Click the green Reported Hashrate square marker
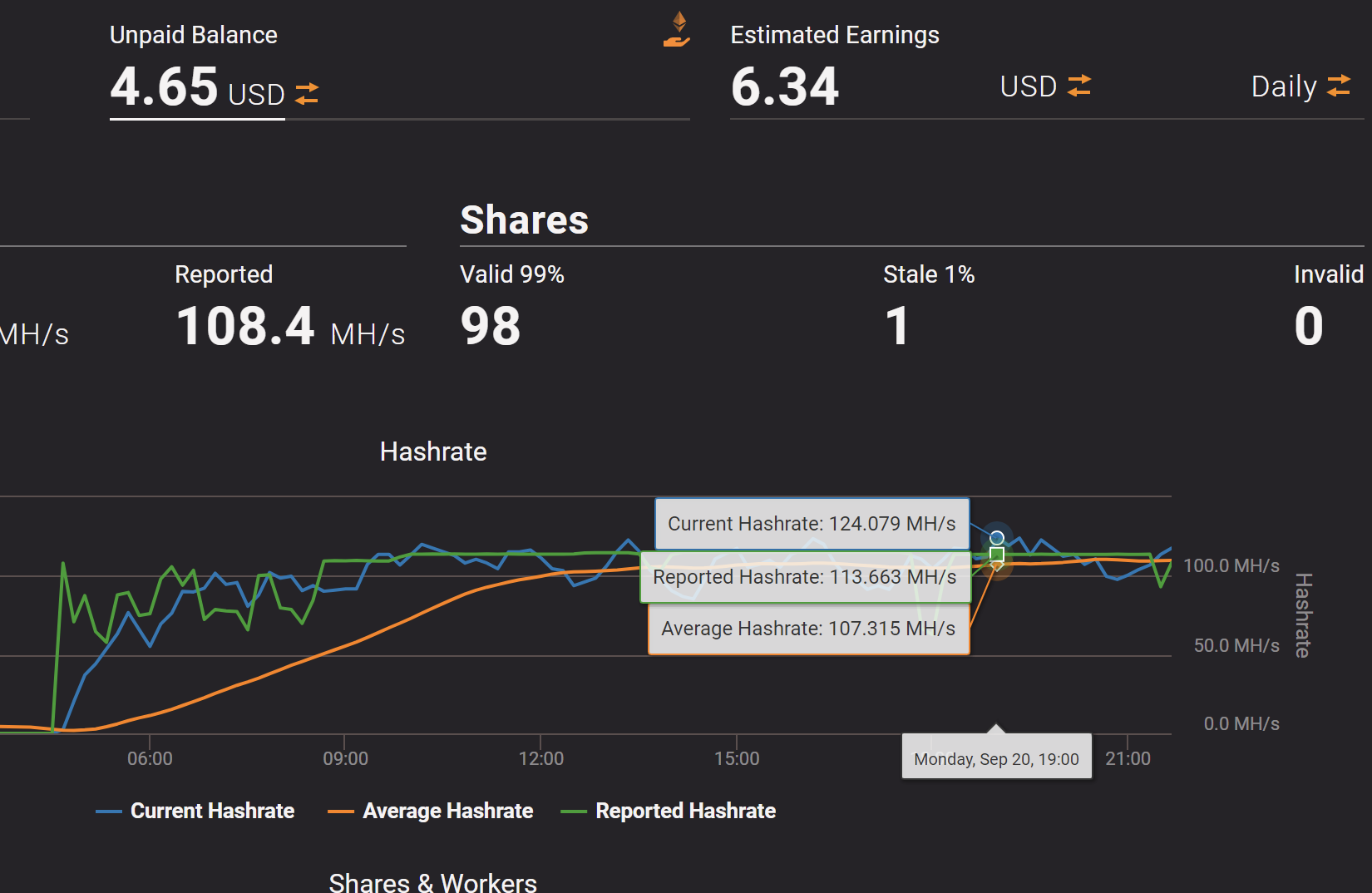Image resolution: width=1372 pixels, height=893 pixels. (996, 554)
